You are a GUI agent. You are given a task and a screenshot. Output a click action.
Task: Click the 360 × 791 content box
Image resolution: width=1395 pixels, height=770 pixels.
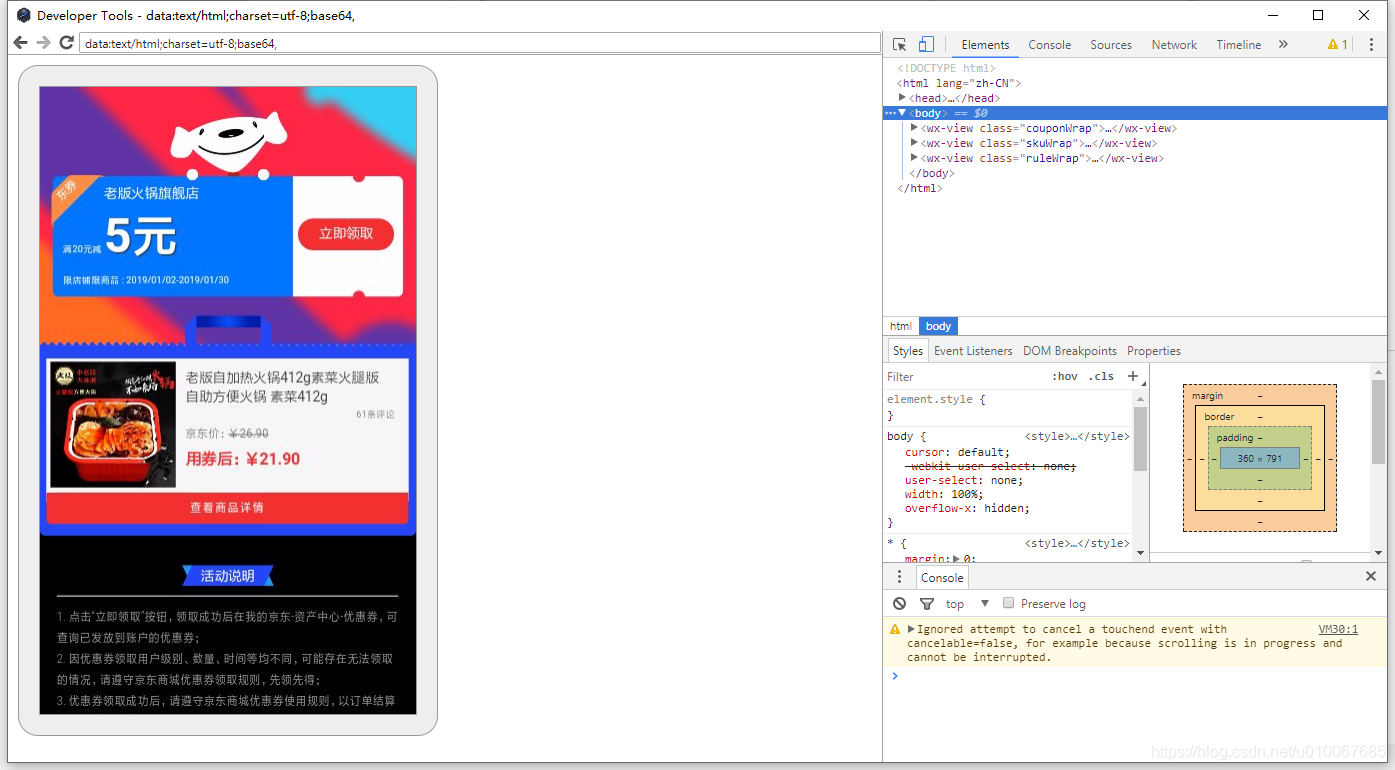point(1259,458)
